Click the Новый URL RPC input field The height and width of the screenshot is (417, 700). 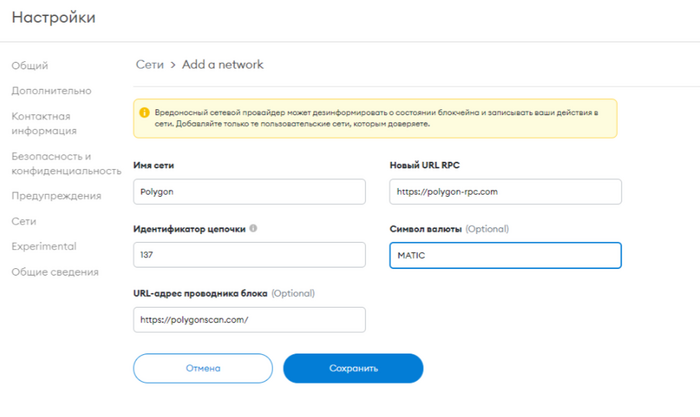pos(505,192)
